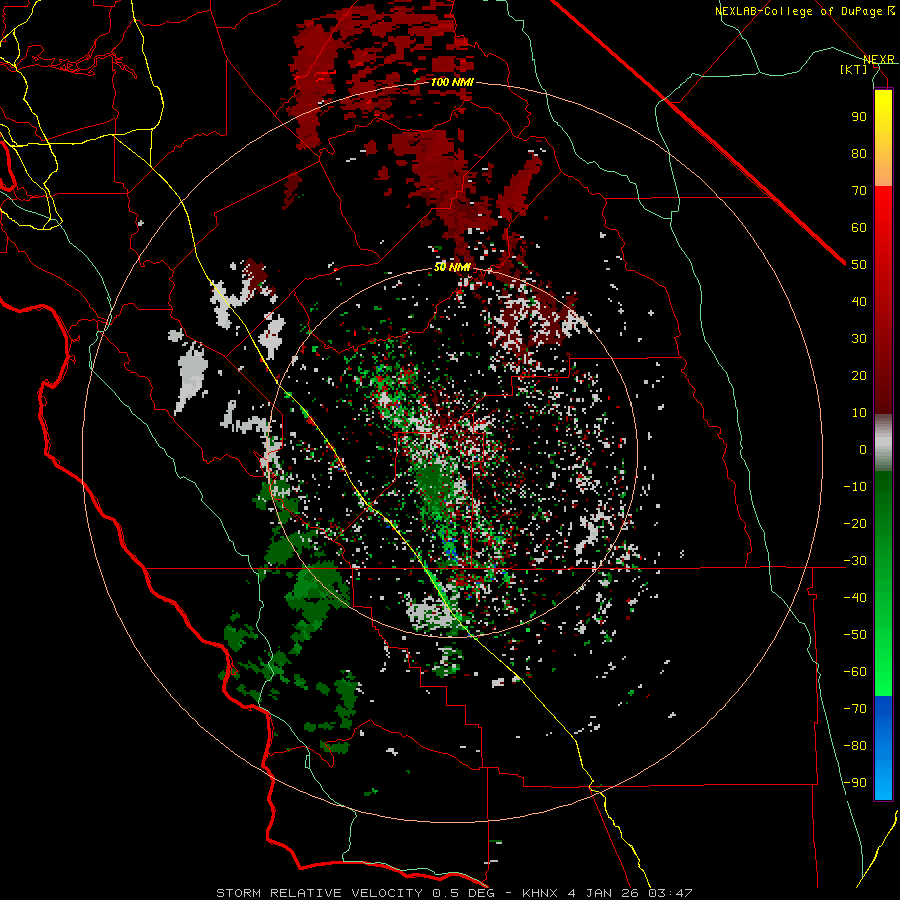900x900 pixels.
Task: Click the "70" value on the velocity scale
Action: [859, 191]
